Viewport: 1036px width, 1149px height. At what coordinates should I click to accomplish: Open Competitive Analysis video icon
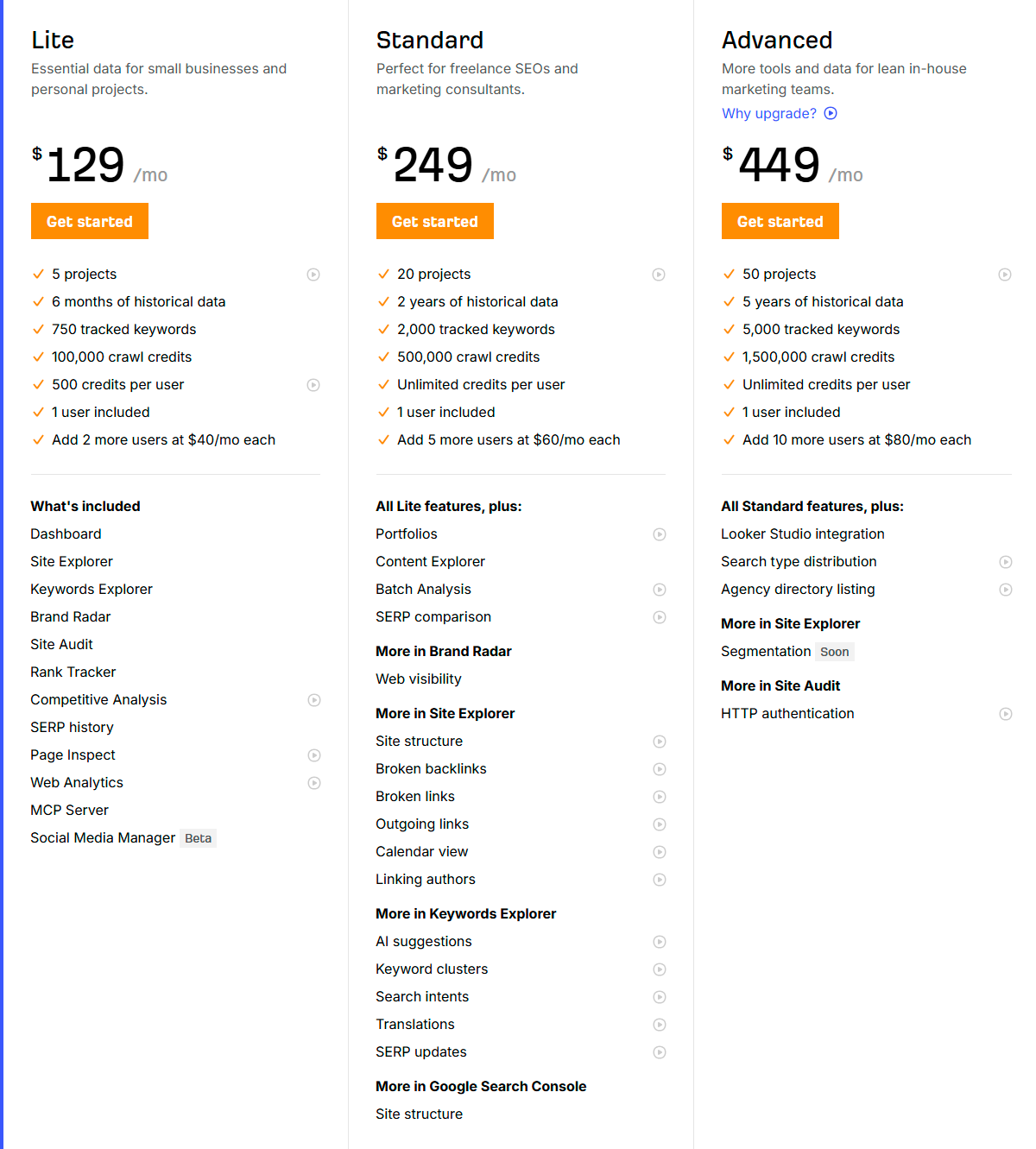point(314,700)
